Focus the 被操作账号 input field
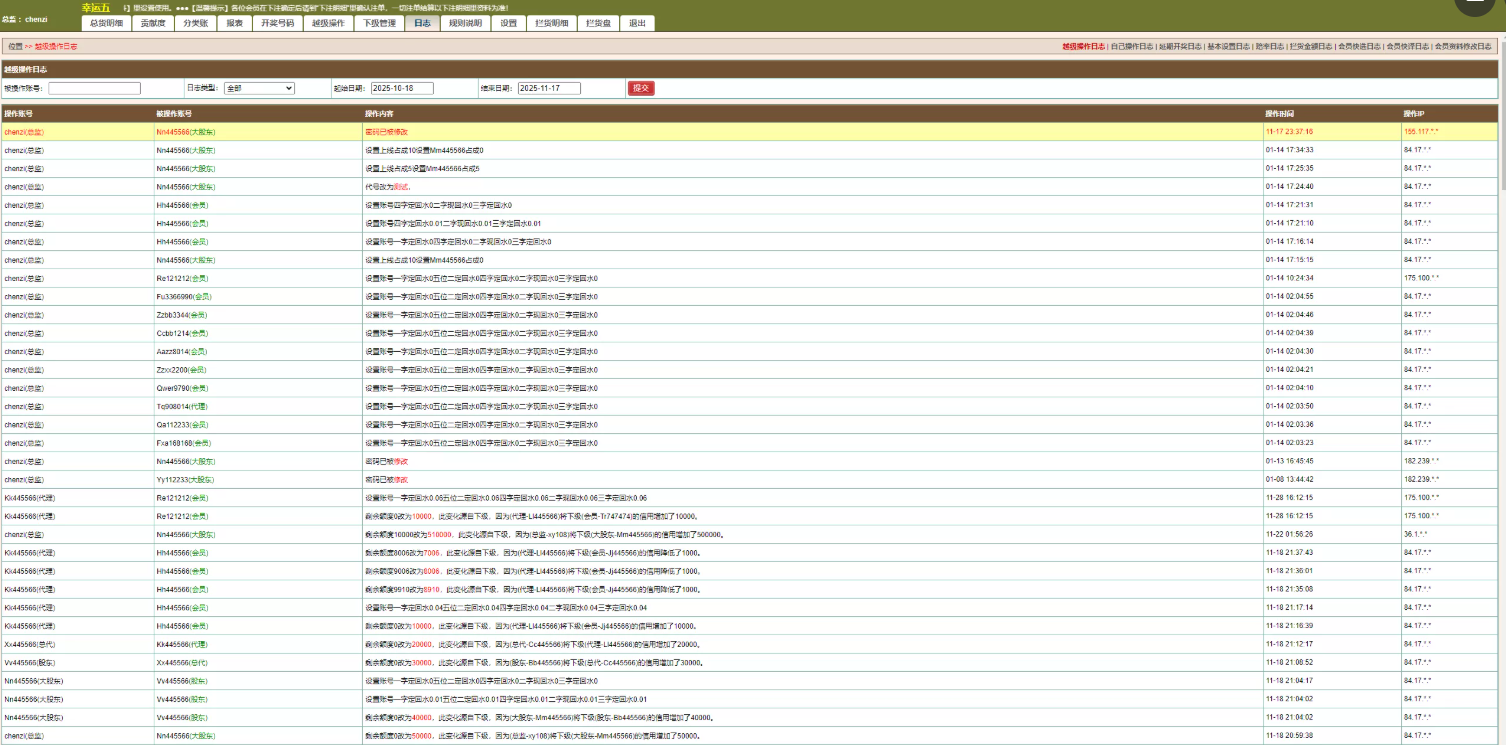 click(x=94, y=88)
